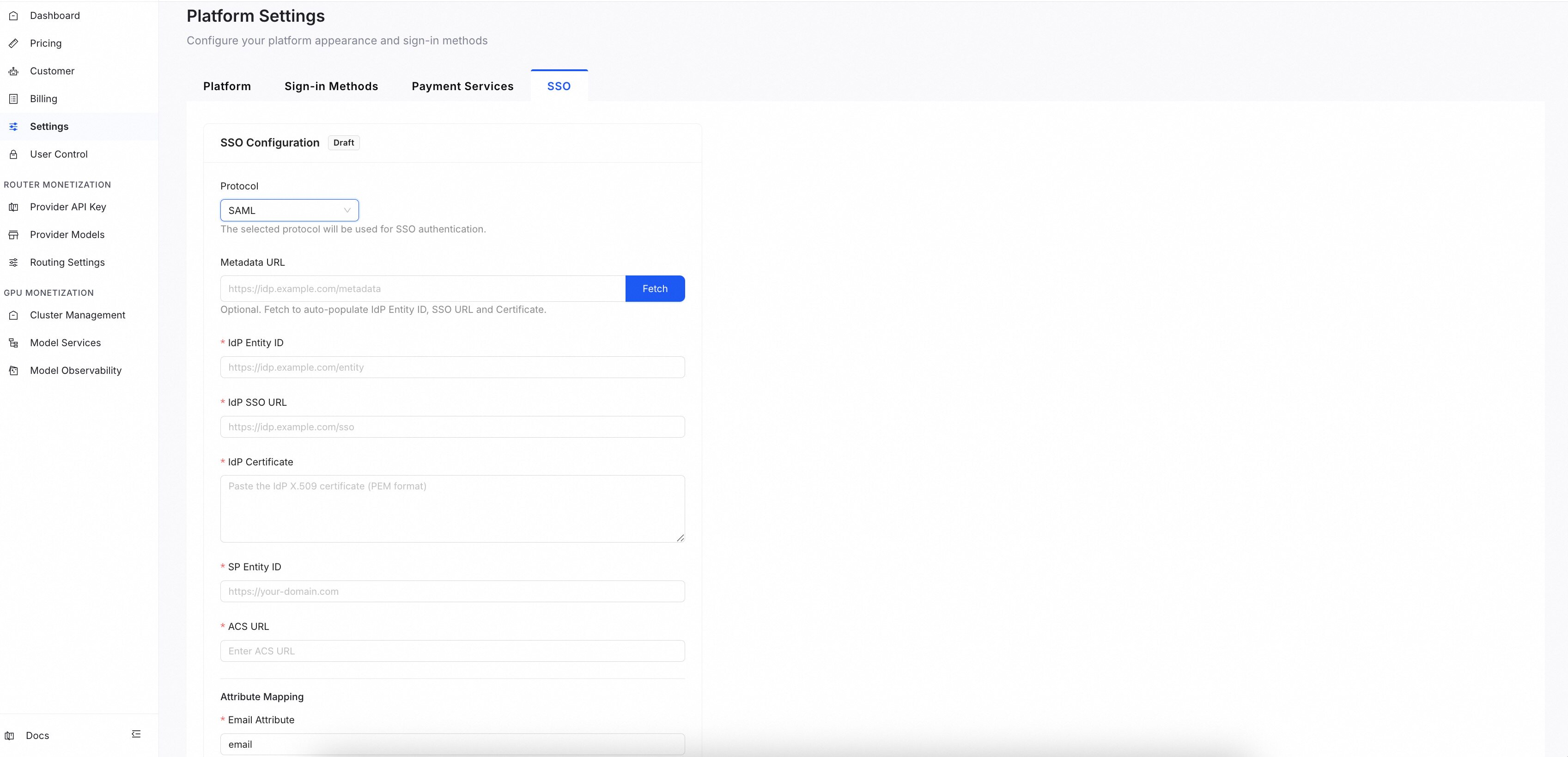Focus the SP Entity ID input
The image size is (1568, 757).
452,592
